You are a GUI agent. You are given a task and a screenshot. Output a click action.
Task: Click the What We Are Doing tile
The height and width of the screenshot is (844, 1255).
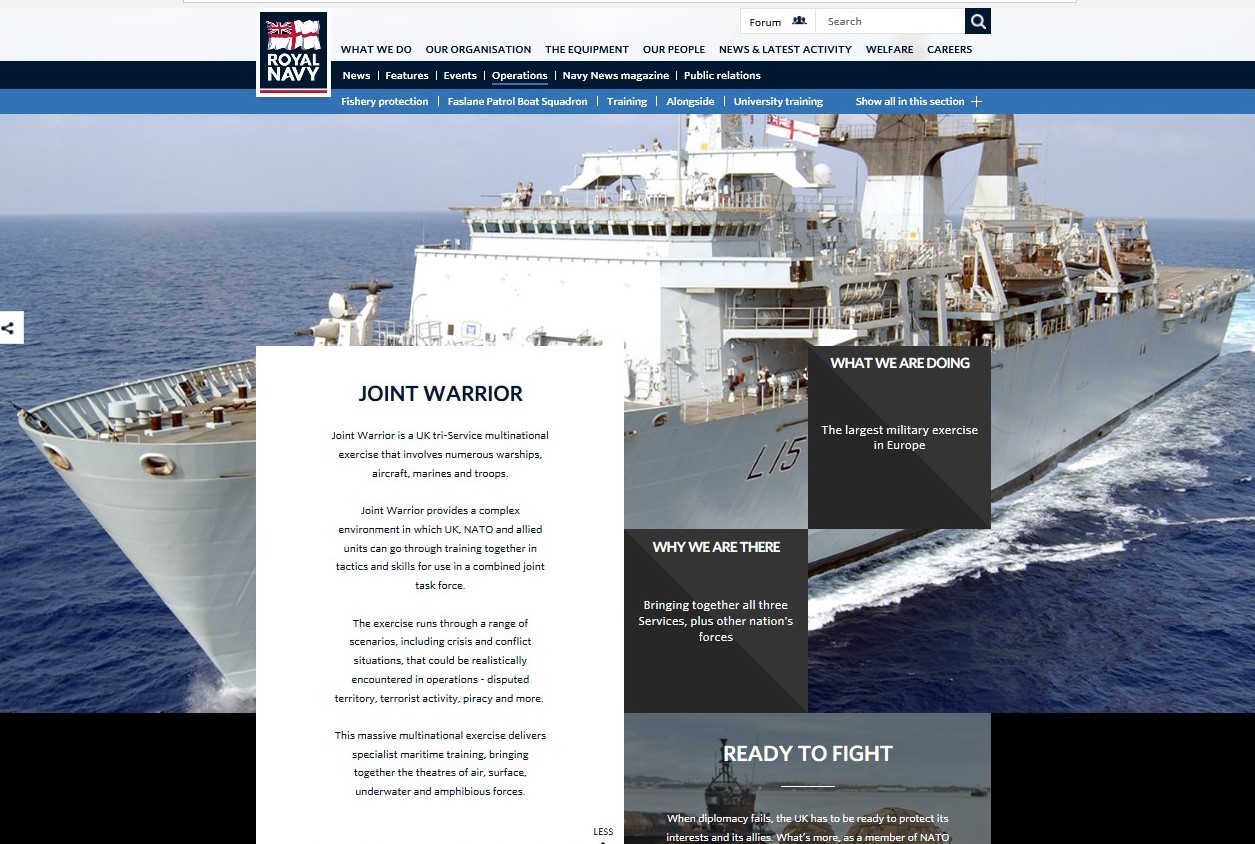pos(899,437)
